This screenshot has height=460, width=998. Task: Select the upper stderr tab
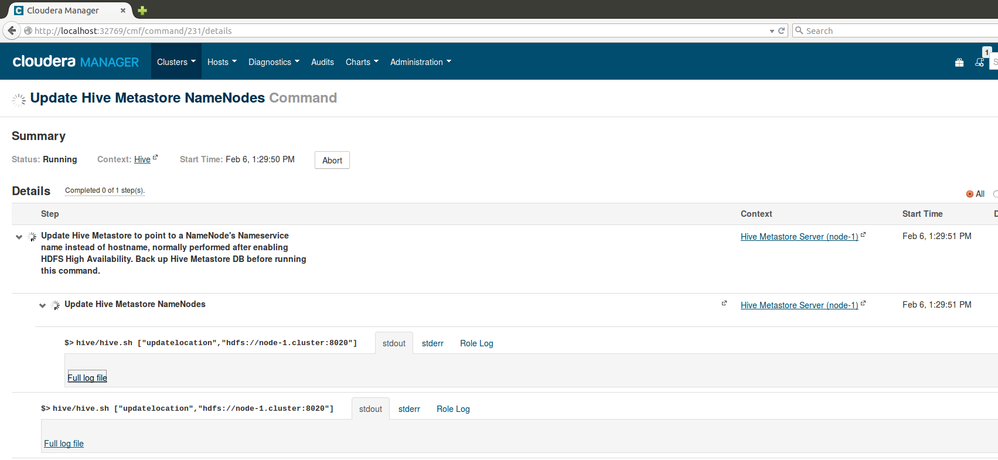click(x=433, y=343)
